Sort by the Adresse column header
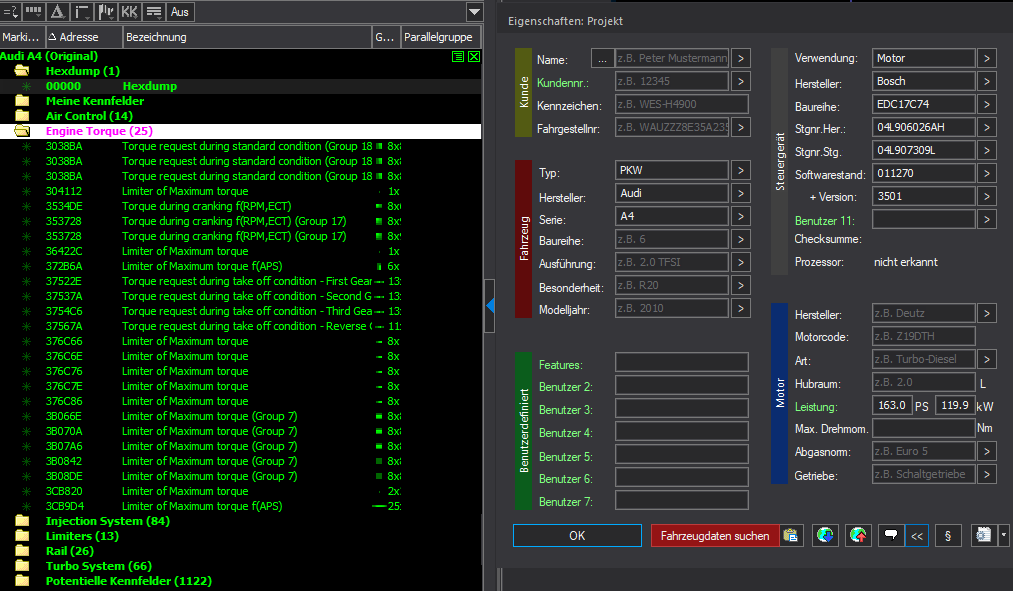 (x=83, y=37)
